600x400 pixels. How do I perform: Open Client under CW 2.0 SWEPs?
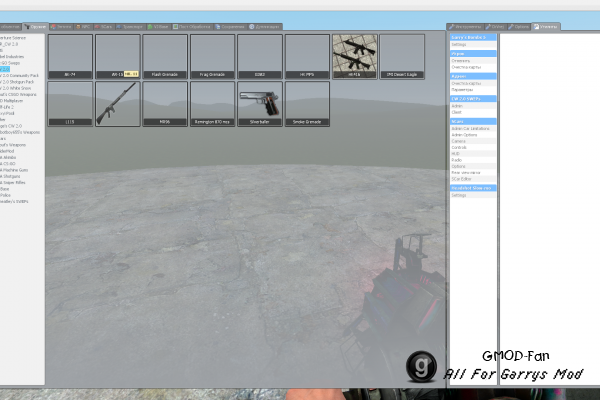pyautogui.click(x=473, y=112)
